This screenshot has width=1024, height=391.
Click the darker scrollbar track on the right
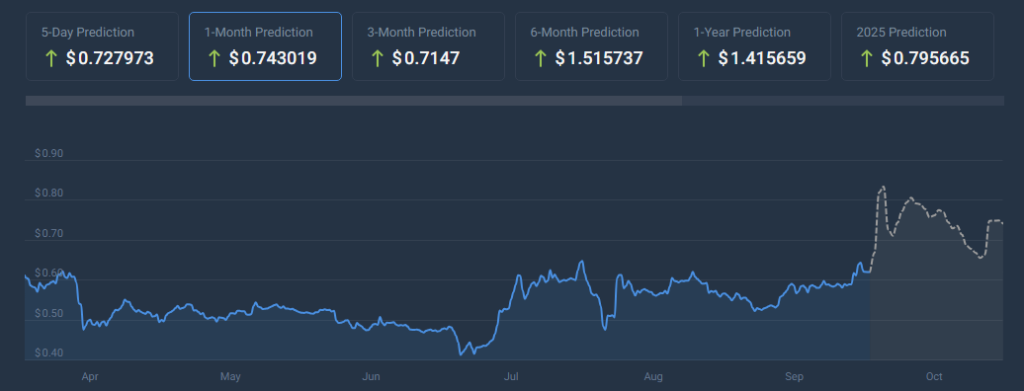(x=842, y=101)
